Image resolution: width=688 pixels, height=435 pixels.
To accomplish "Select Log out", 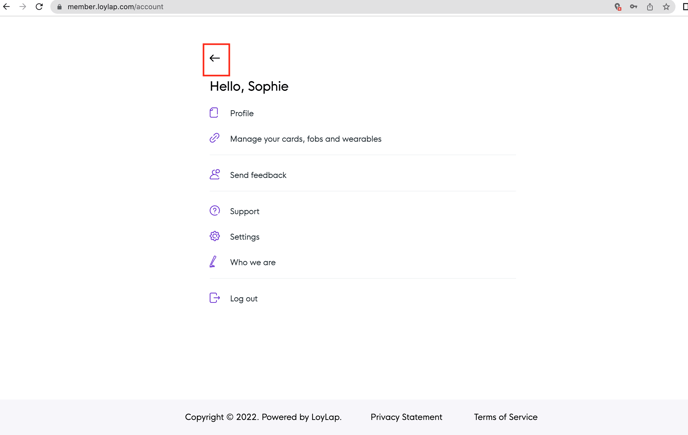I will (244, 298).
